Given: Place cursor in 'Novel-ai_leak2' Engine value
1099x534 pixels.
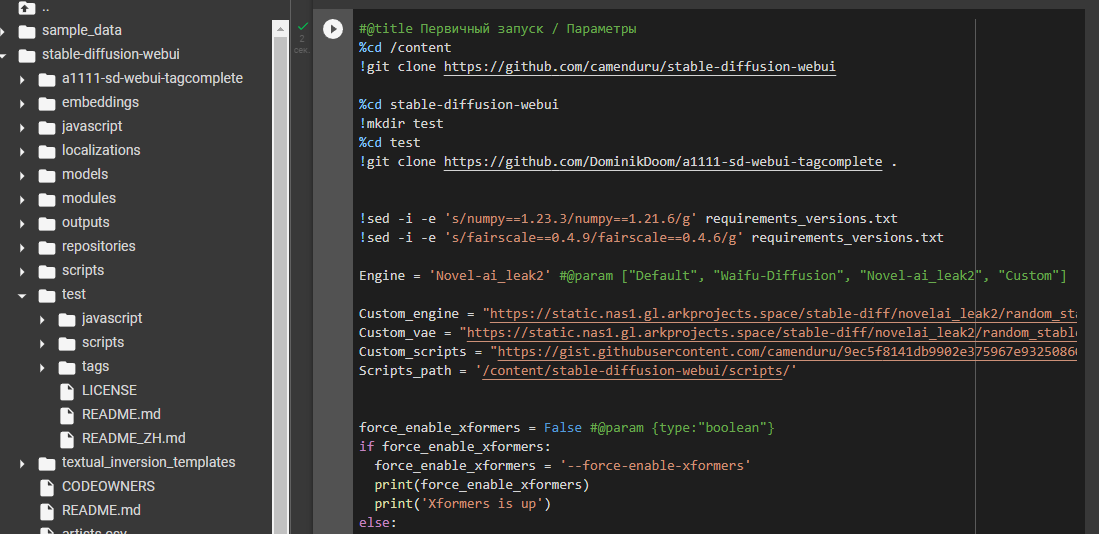Looking at the screenshot, I should [x=491, y=276].
